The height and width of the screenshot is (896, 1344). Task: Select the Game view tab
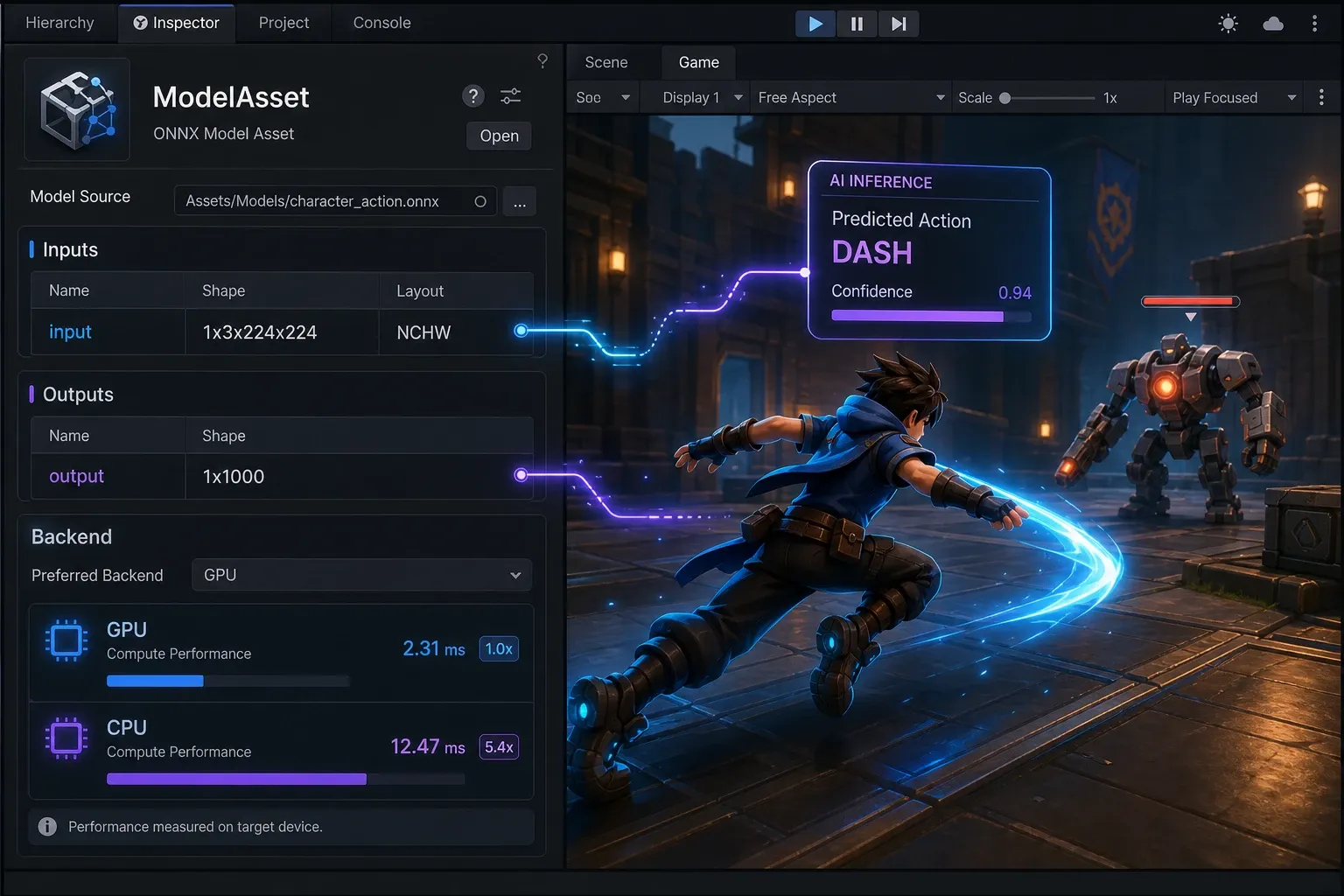click(698, 63)
